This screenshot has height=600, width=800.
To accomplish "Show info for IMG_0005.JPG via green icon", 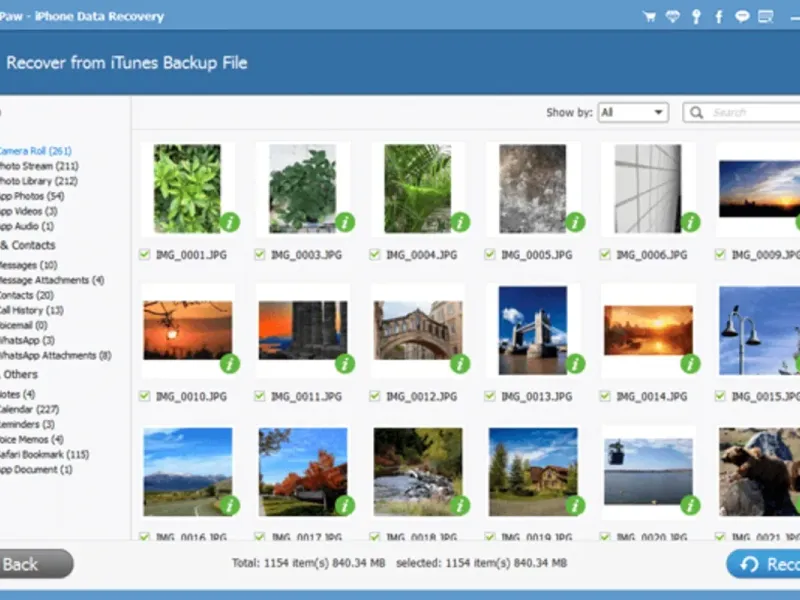I will coord(576,222).
